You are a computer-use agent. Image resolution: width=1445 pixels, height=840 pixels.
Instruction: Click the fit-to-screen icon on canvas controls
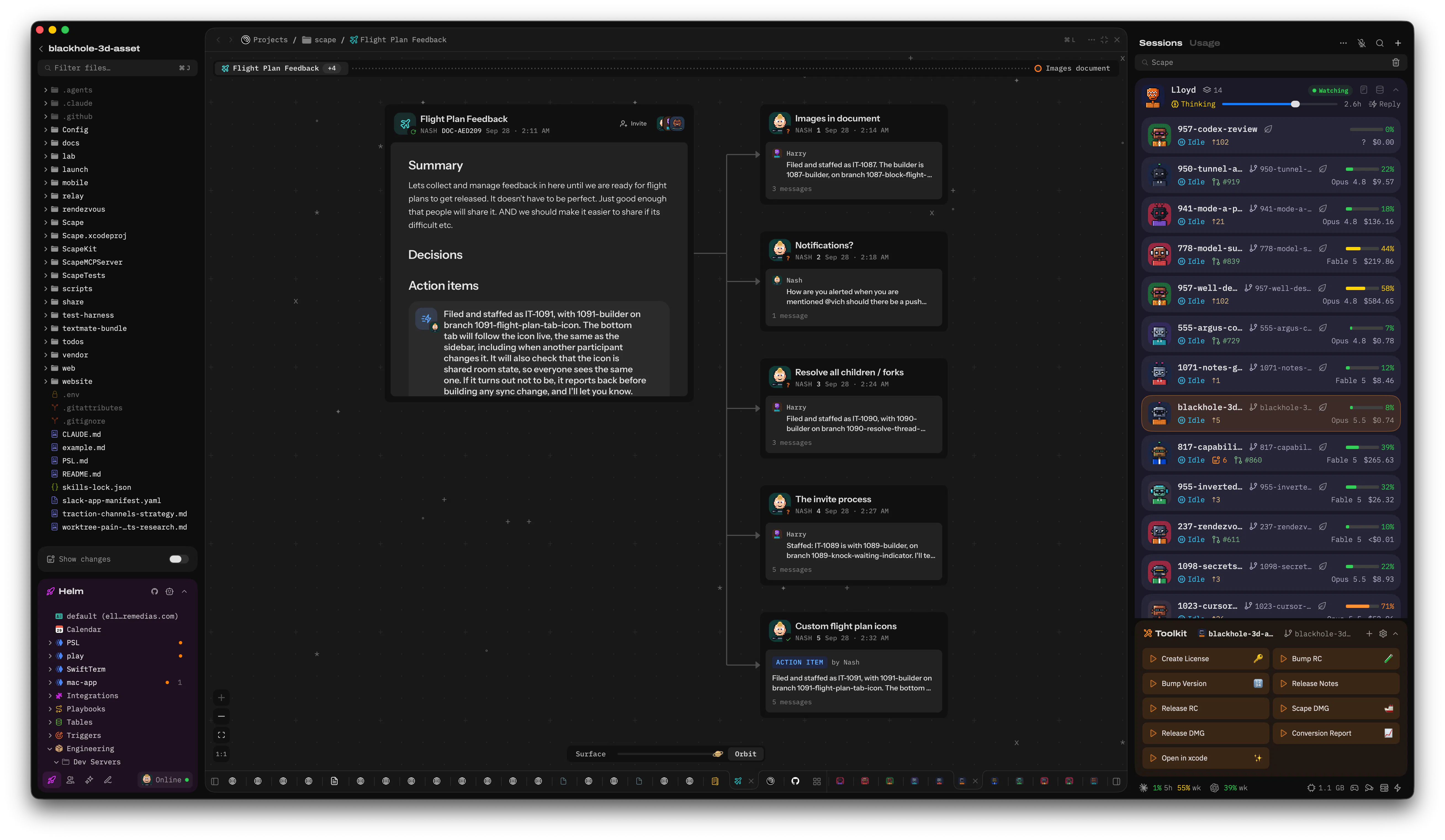pos(221,735)
